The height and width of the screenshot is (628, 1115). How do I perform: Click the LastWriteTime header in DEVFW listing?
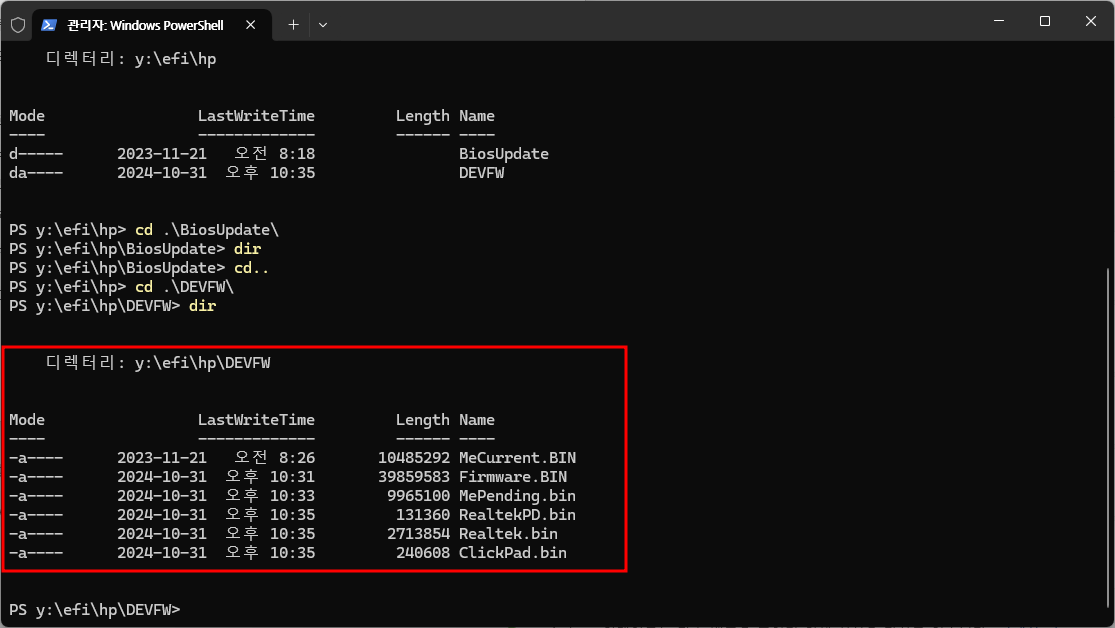tap(256, 420)
